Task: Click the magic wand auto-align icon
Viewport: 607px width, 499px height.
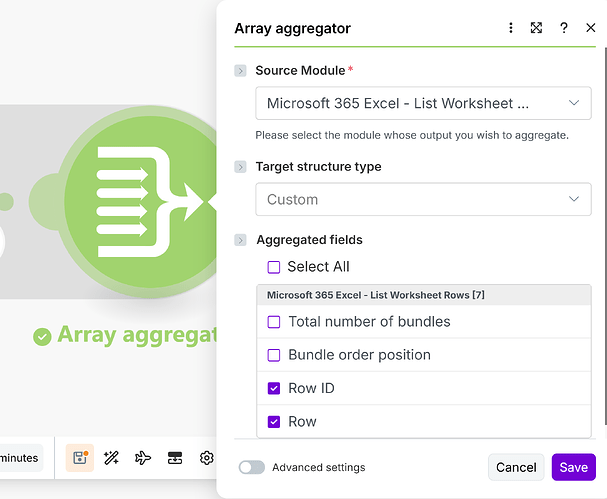Action: [x=111, y=458]
